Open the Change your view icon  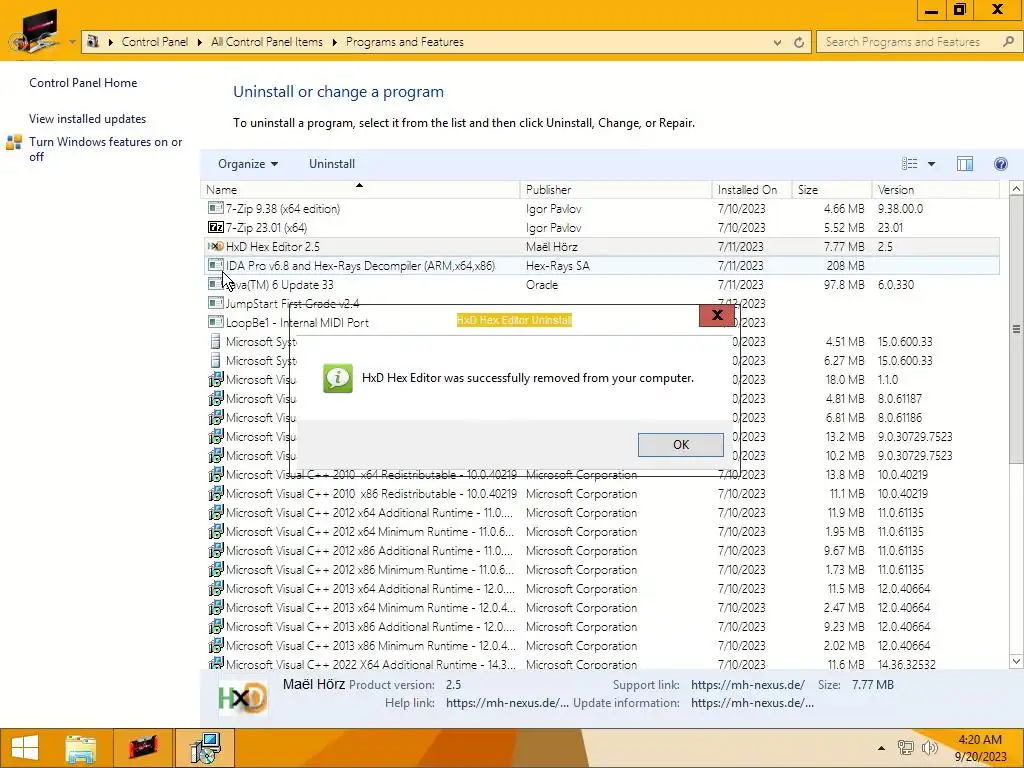click(x=909, y=164)
